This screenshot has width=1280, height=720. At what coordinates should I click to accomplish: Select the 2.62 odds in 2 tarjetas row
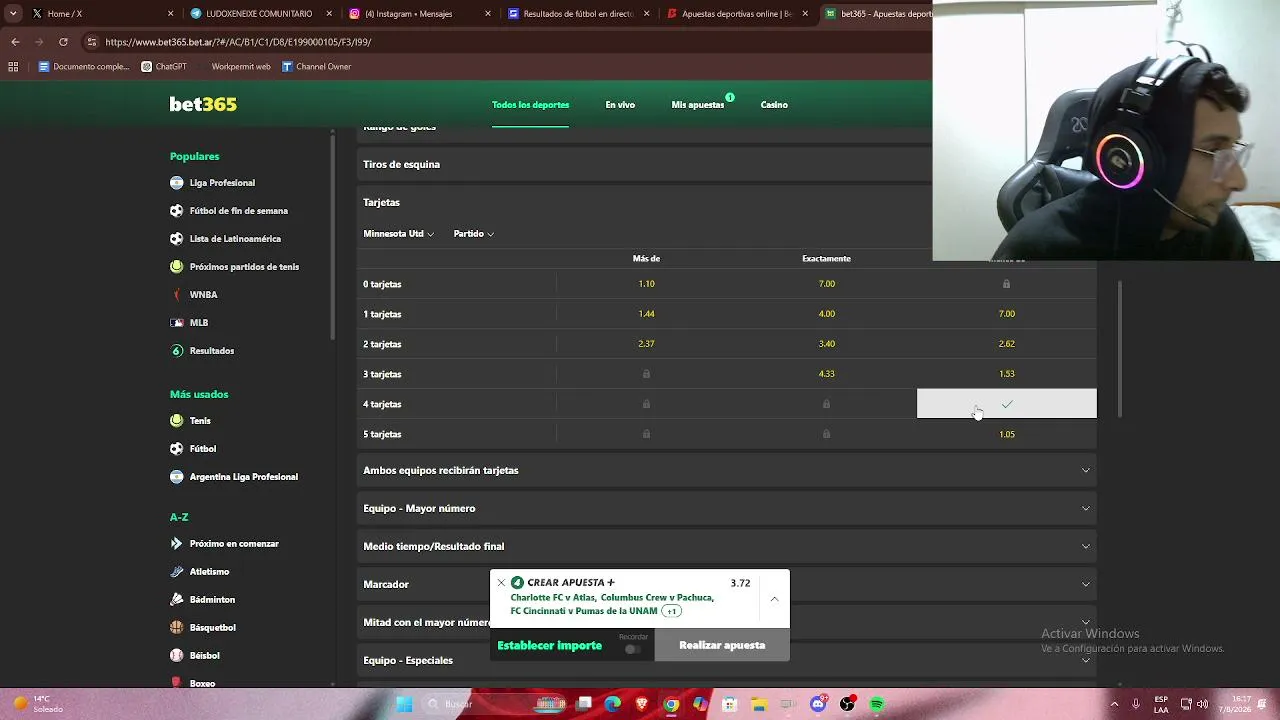pyautogui.click(x=1007, y=344)
